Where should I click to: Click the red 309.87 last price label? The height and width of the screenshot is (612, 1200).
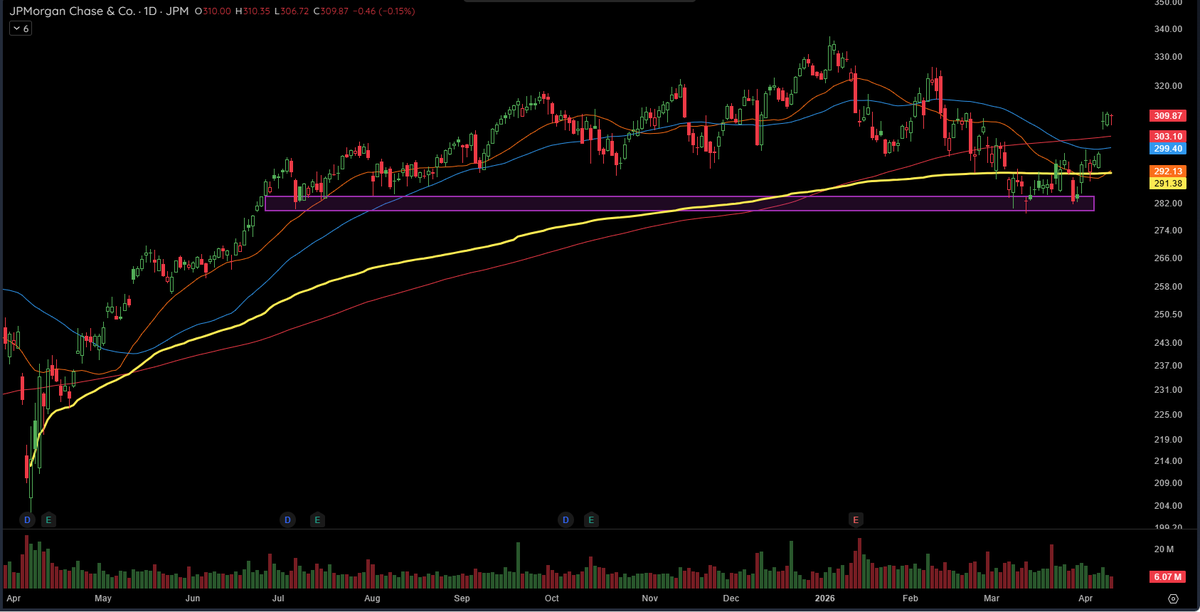tap(1167, 116)
